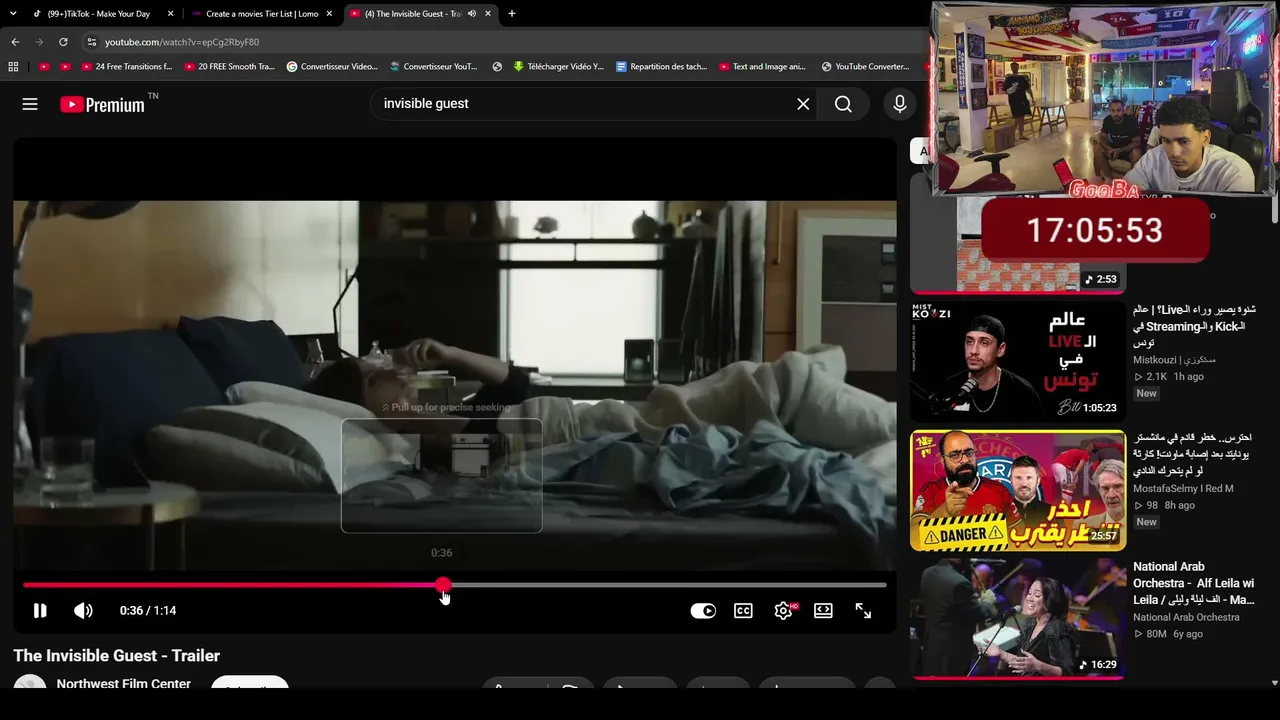Switch to Create a movies Tier List tab
Screen dimensions: 1280x720
coord(262,14)
